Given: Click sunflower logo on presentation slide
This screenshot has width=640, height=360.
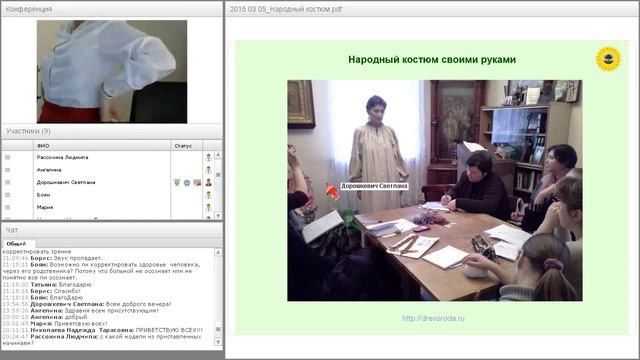Looking at the screenshot, I should (x=608, y=59).
